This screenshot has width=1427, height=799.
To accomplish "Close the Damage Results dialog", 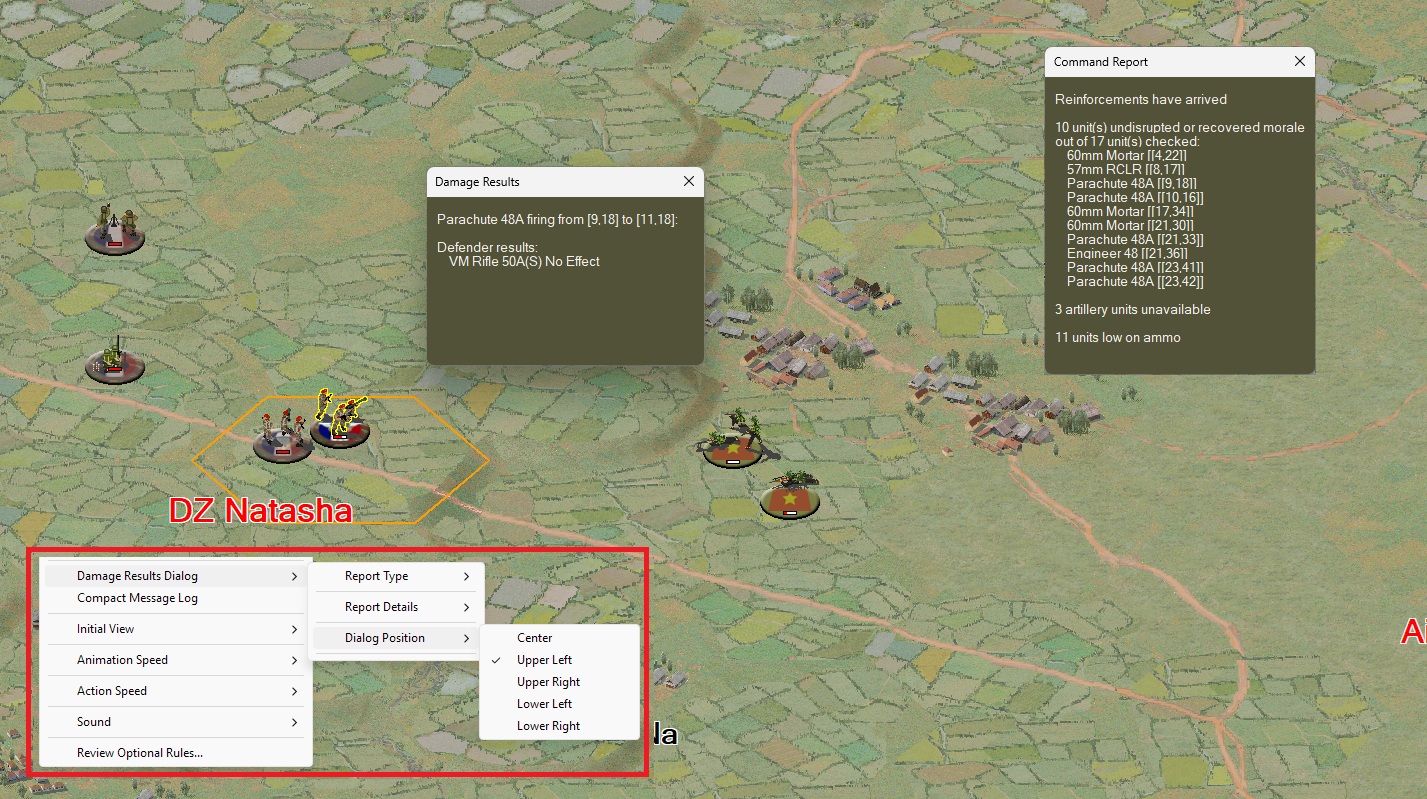I will 688,182.
